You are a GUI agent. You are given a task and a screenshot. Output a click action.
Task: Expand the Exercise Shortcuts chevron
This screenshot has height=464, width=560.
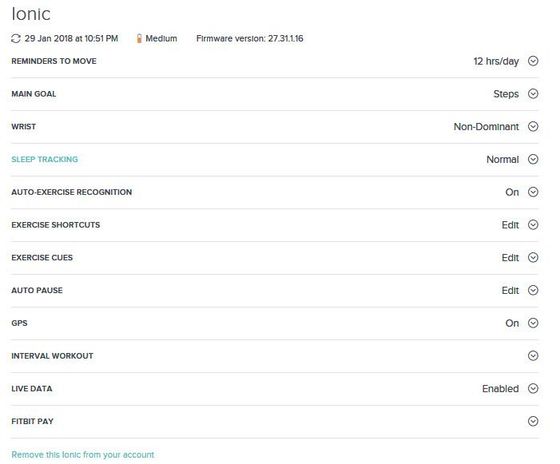pyautogui.click(x=533, y=225)
